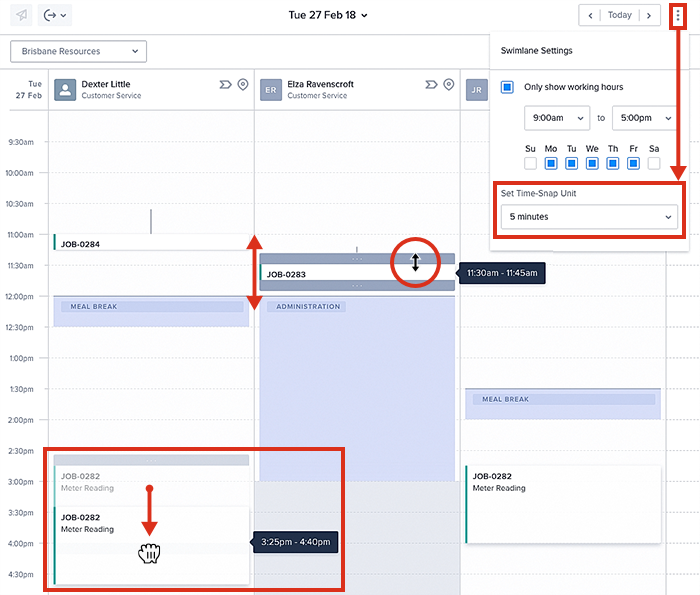Go to previous day with left arrow
The height and width of the screenshot is (595, 700).
coord(591,15)
